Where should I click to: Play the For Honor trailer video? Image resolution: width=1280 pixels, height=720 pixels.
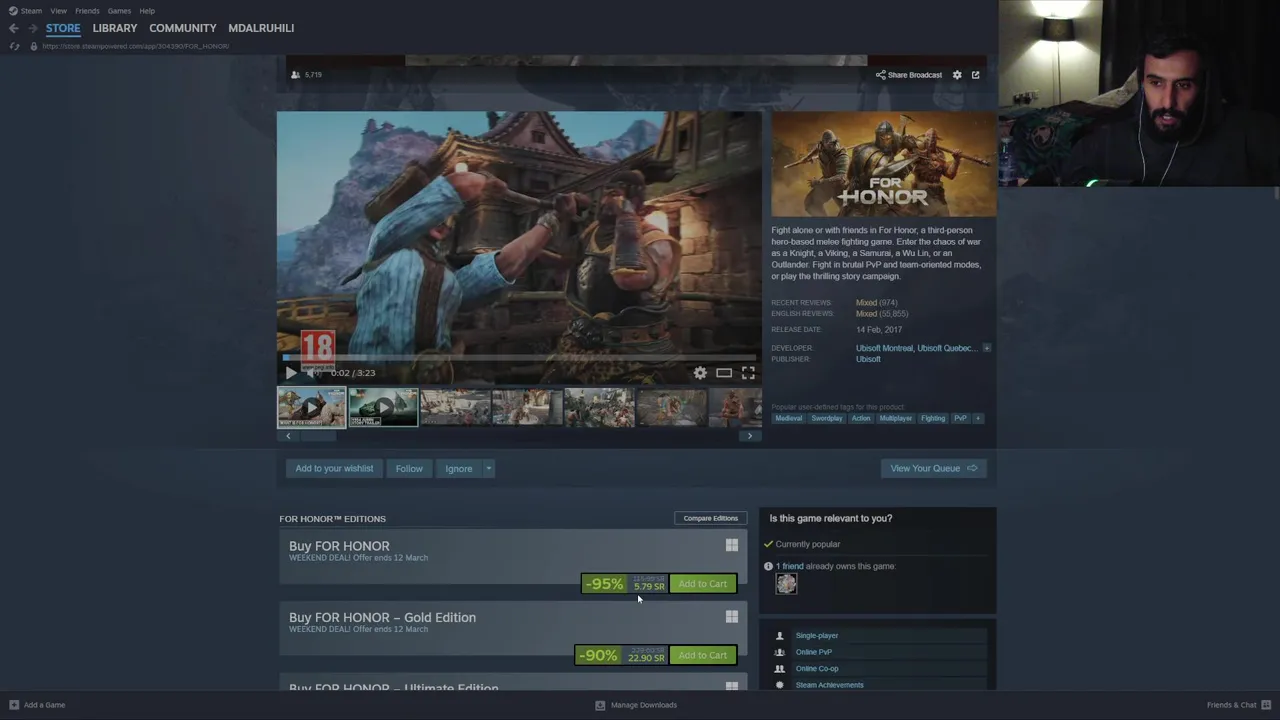coord(291,373)
